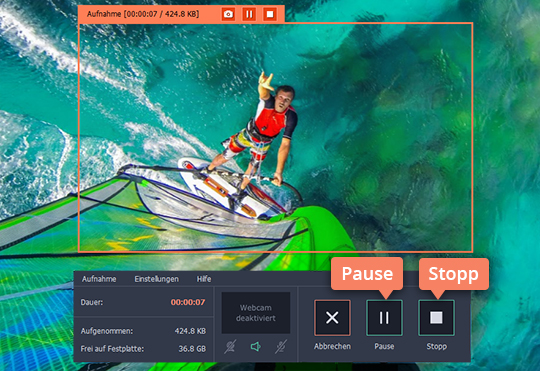The width and height of the screenshot is (540, 371).
Task: Click the Pause label under the pause button
Action: coord(384,346)
